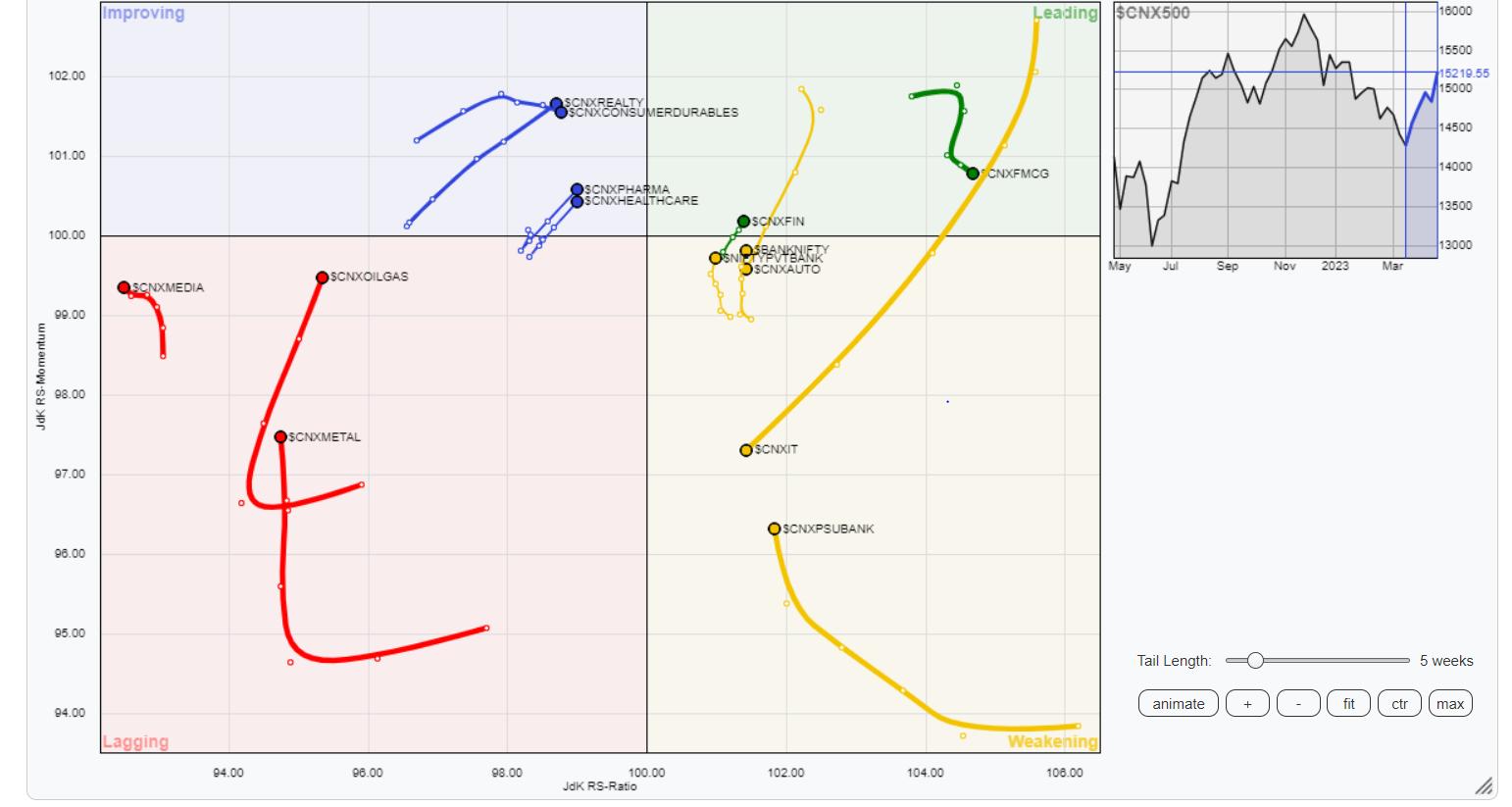1512x807 pixels.
Task: Click the $CNXFIN green marker
Action: pos(743,222)
